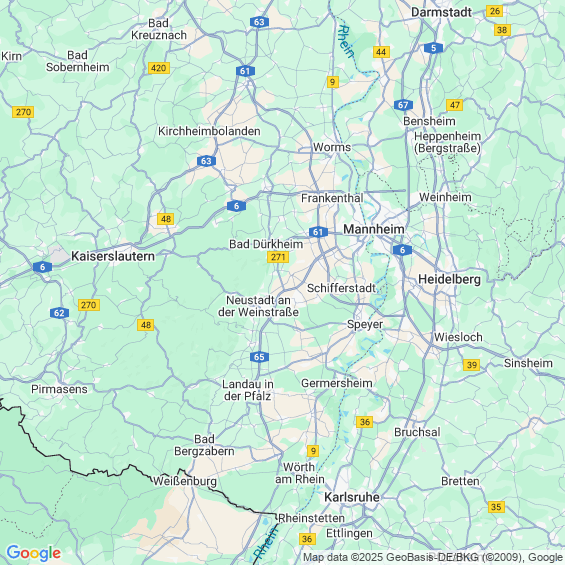The width and height of the screenshot is (565, 565).
Task: Select the Heidelberg city label
Action: [449, 279]
